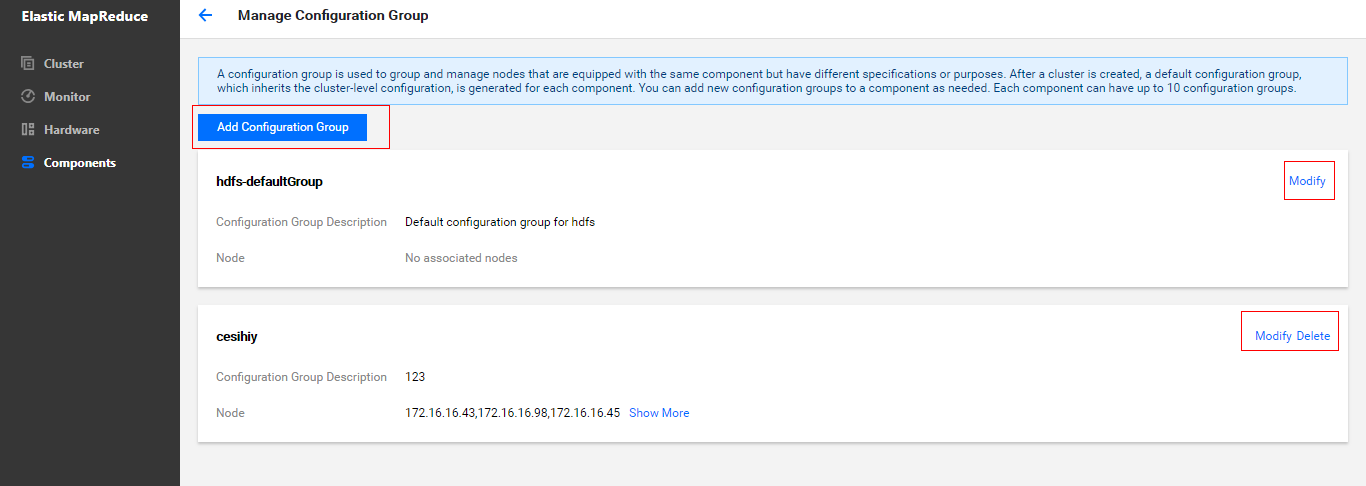
Task: Click the Manage Configuration Group heading
Action: pos(333,15)
